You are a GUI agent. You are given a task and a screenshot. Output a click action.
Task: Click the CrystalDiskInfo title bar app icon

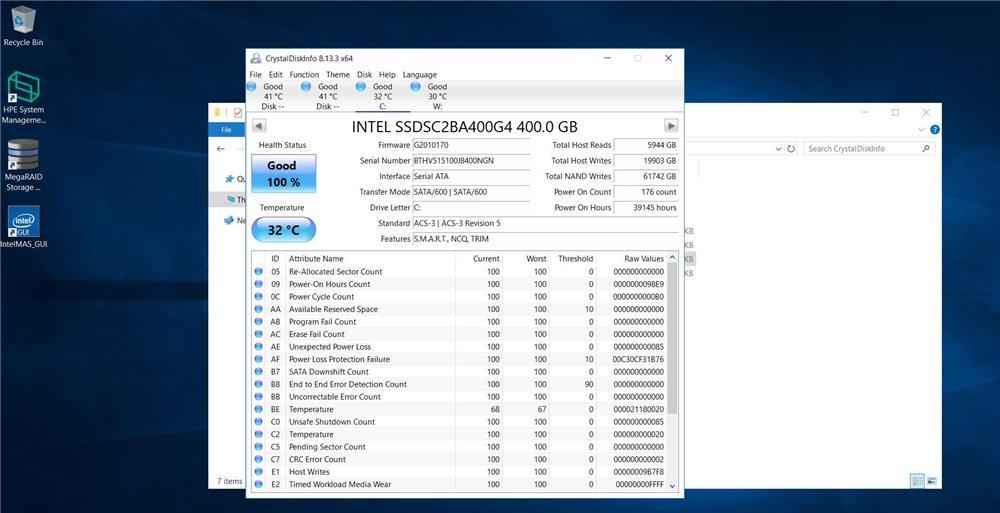[x=256, y=58]
